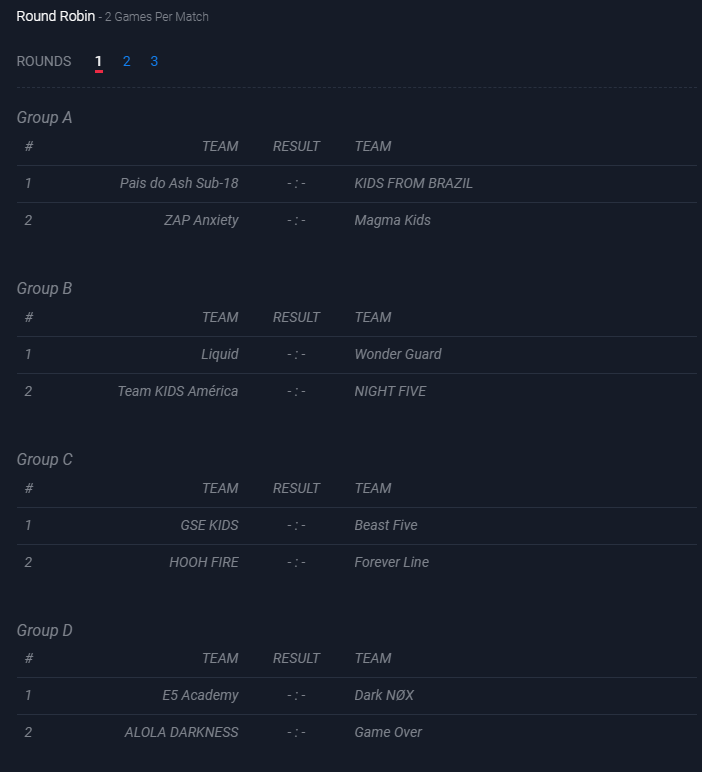The image size is (702, 772).
Task: Click the Group C heading
Action: click(x=45, y=459)
